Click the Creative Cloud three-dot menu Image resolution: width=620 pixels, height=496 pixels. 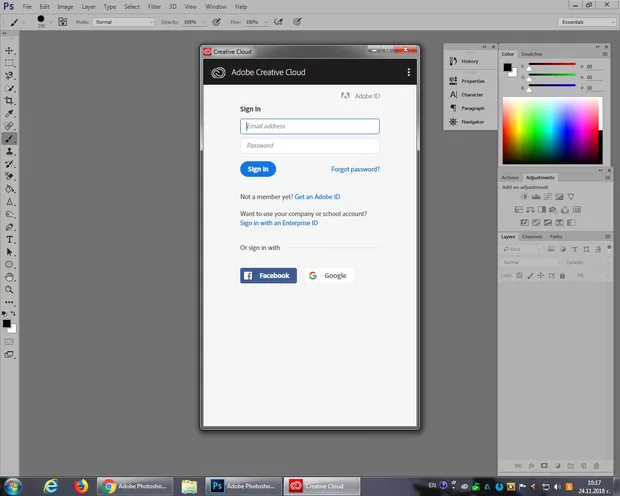click(x=409, y=73)
